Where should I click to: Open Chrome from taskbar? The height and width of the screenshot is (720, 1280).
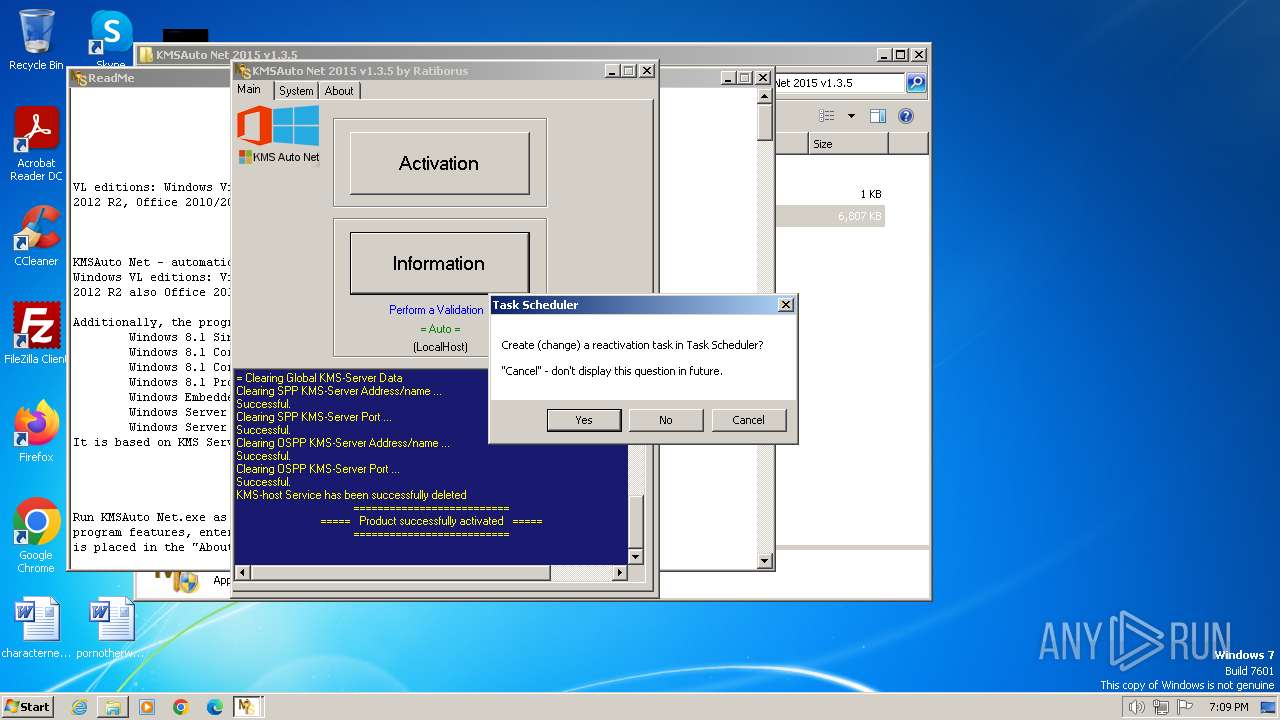click(x=181, y=707)
